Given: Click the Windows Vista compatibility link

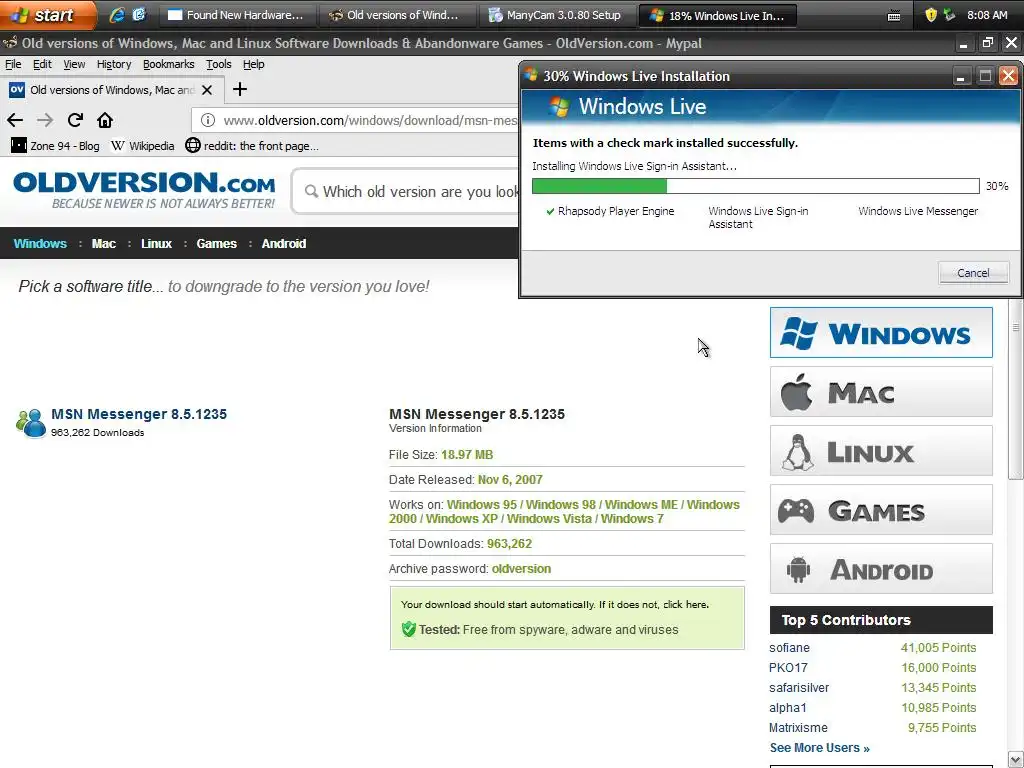Looking at the screenshot, I should [x=549, y=519].
